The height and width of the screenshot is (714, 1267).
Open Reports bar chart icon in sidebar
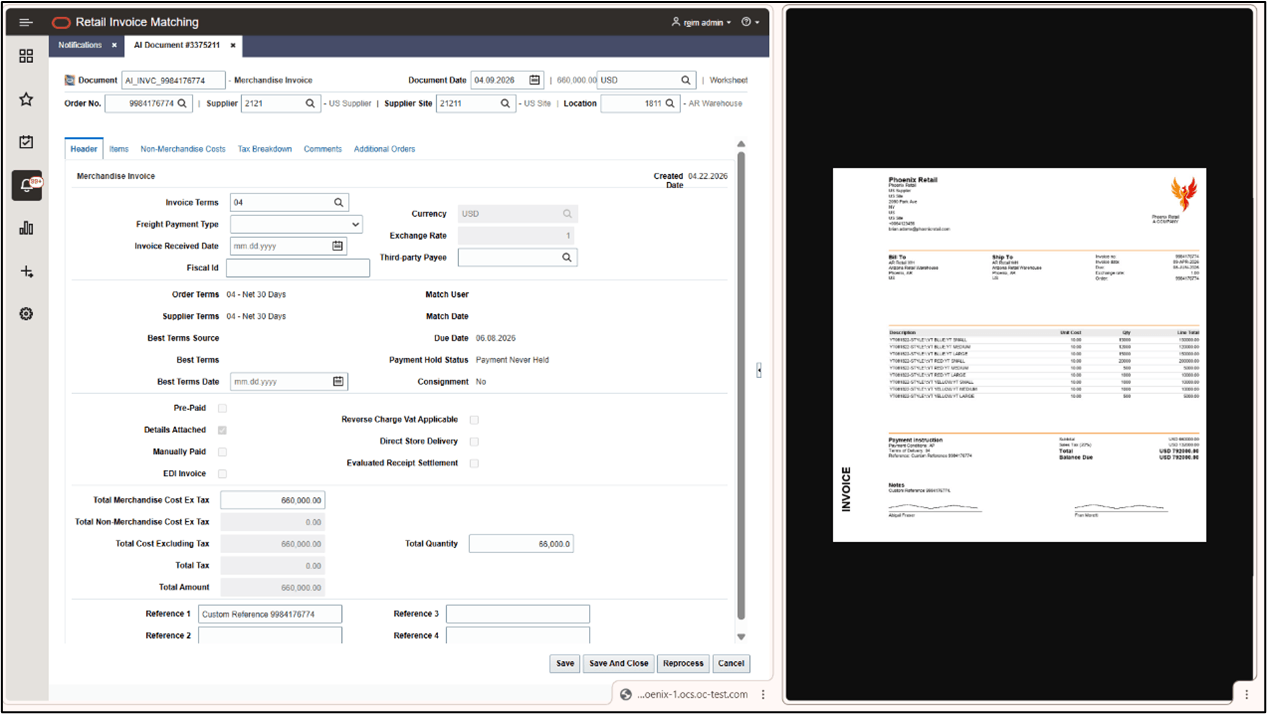click(26, 228)
